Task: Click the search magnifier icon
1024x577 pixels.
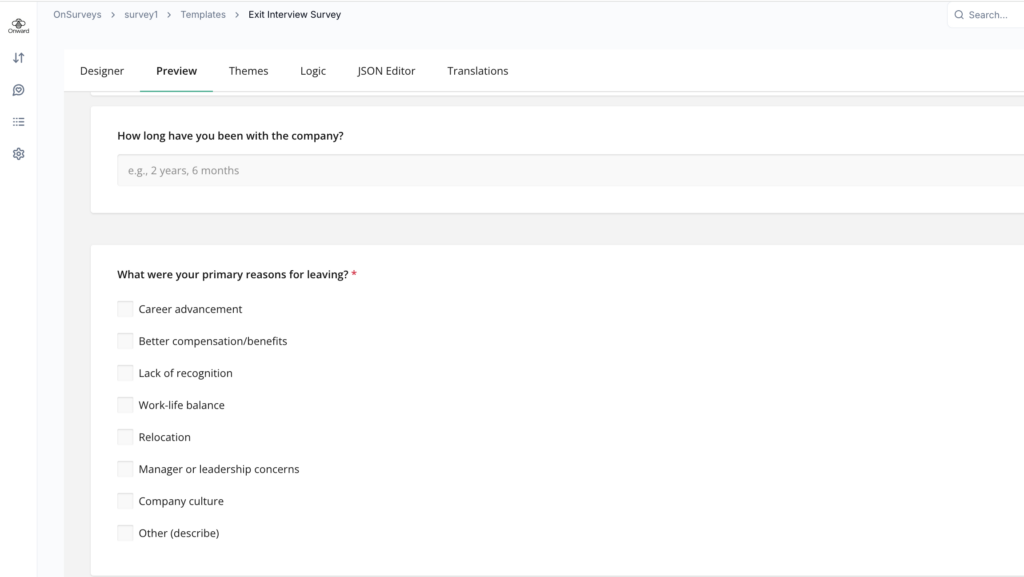Action: (x=959, y=15)
